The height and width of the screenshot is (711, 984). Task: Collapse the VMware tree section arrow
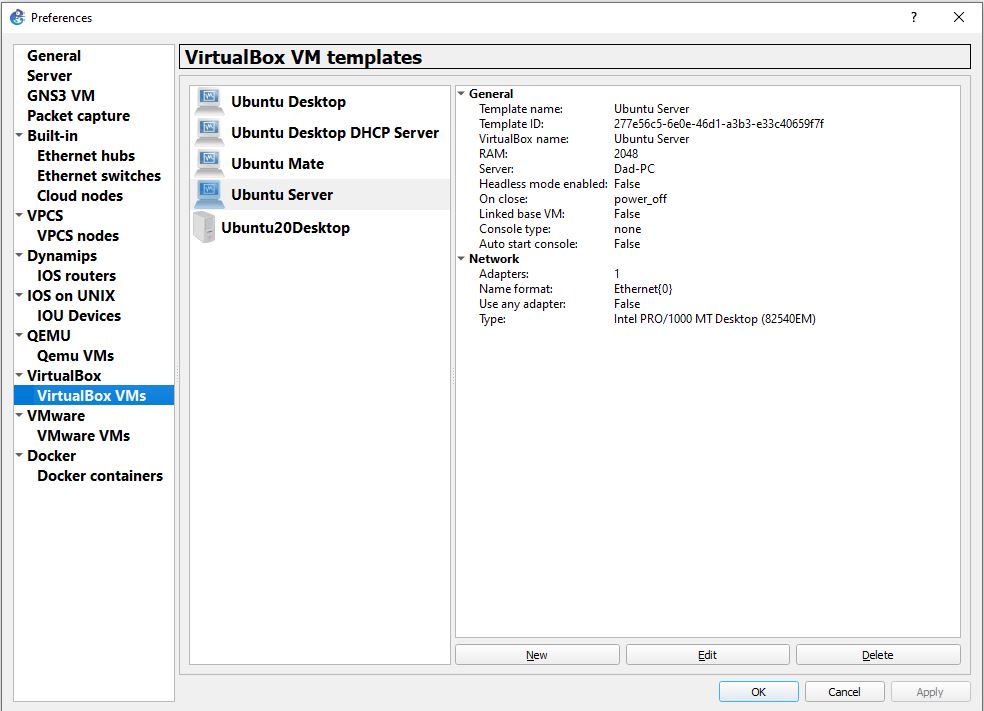click(x=19, y=415)
